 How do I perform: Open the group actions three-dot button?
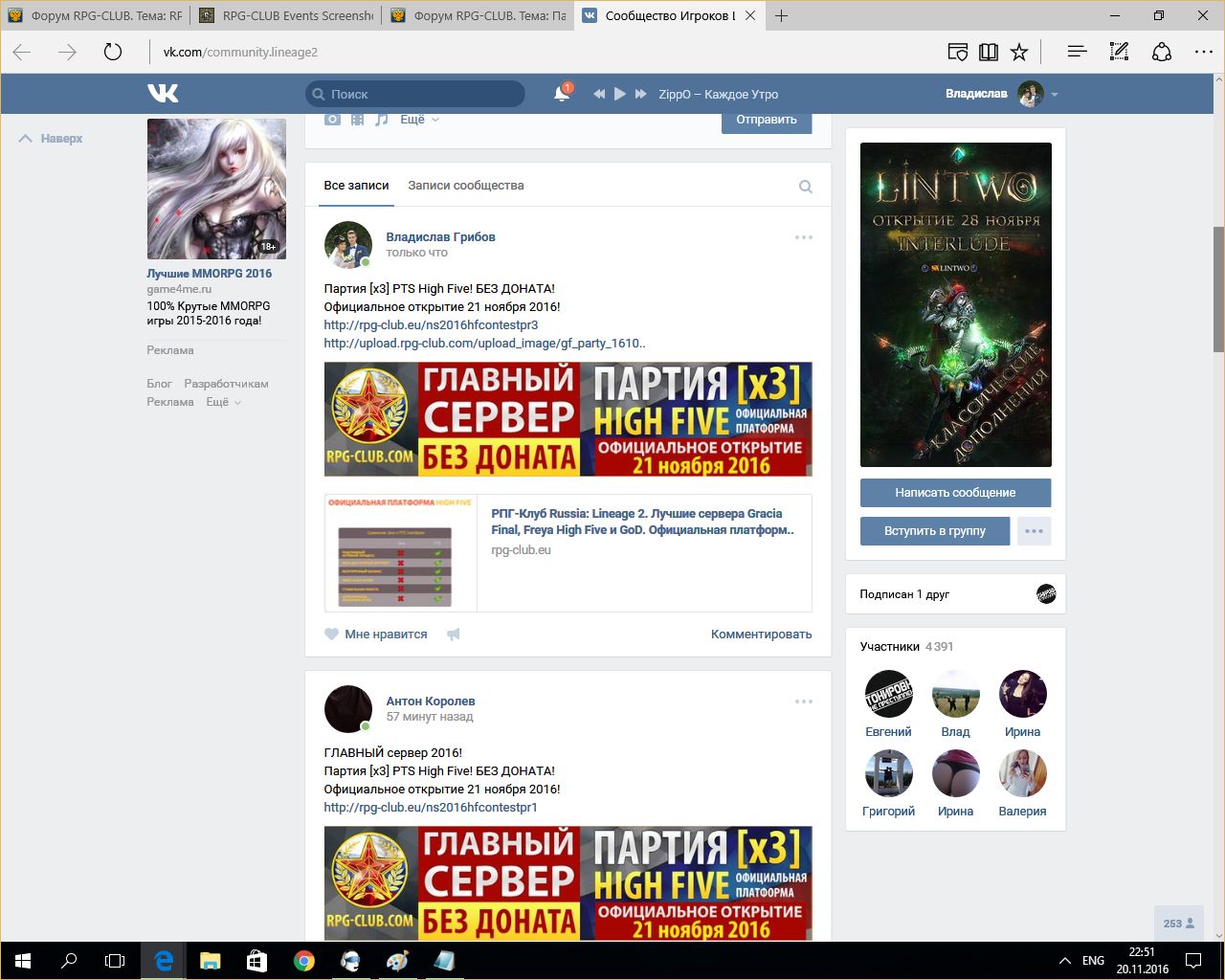(x=1034, y=530)
